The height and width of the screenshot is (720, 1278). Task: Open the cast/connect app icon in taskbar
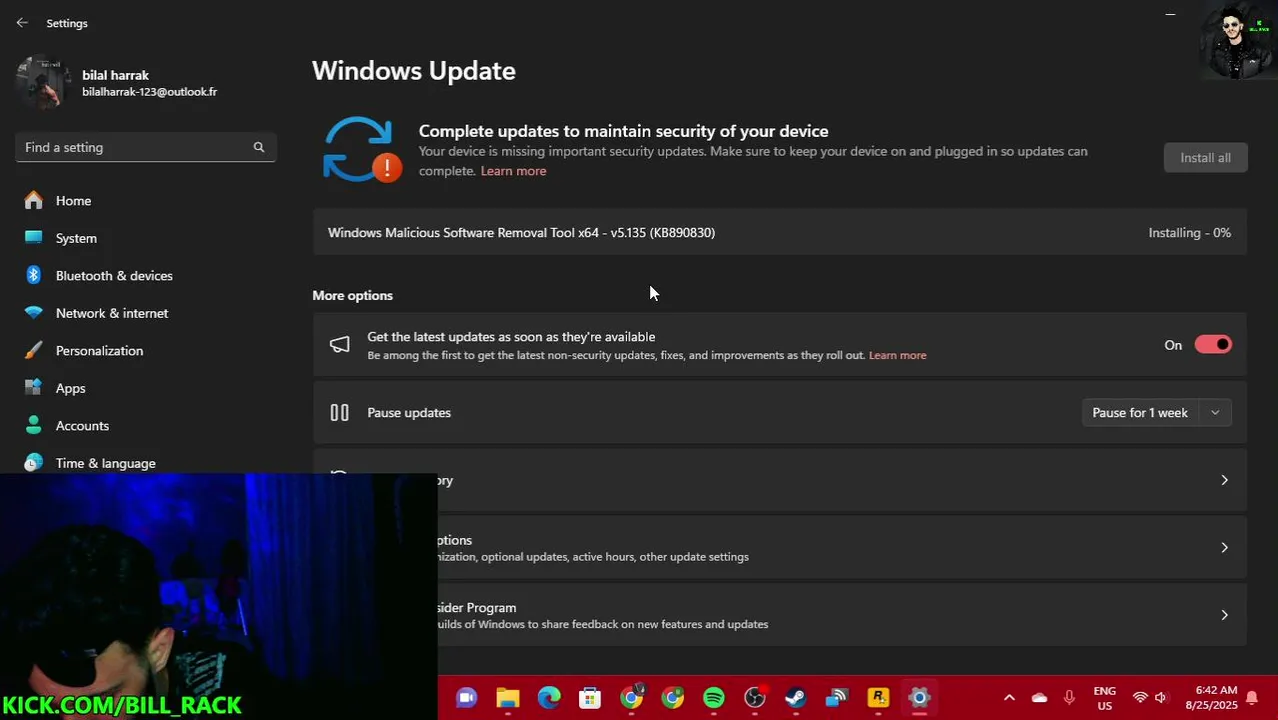click(837, 698)
